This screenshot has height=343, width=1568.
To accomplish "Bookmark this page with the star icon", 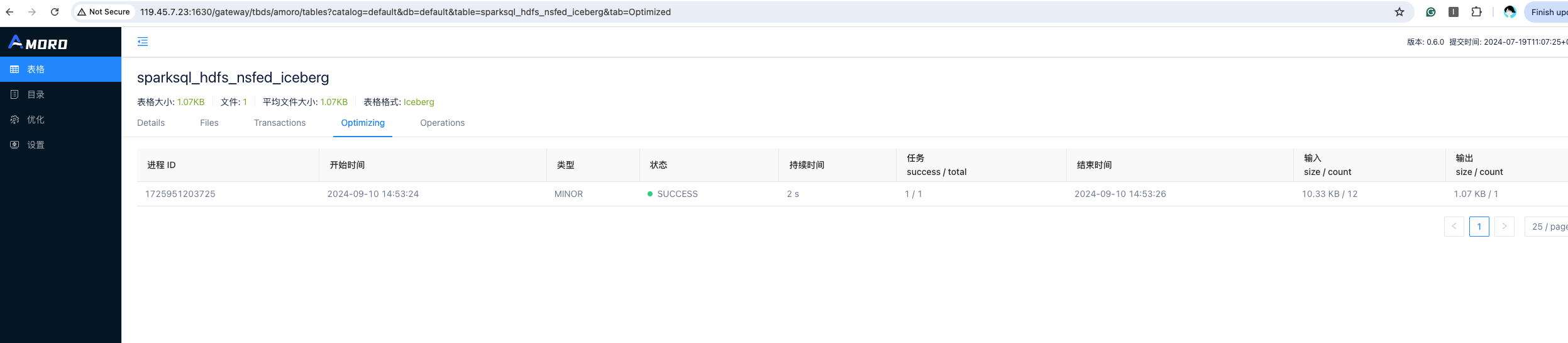I will coord(1399,12).
